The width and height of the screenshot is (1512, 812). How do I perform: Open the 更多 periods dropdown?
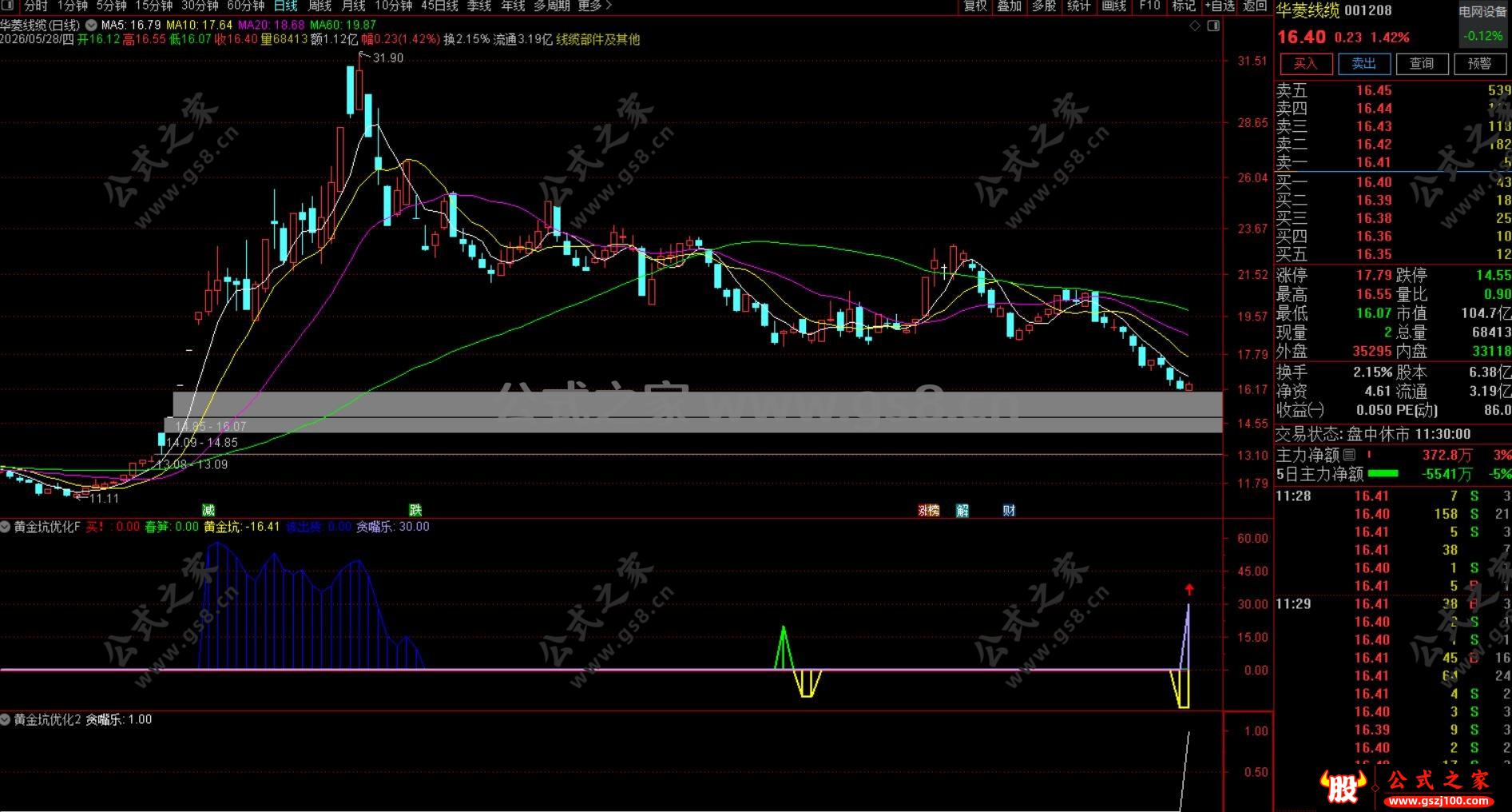(x=594, y=6)
